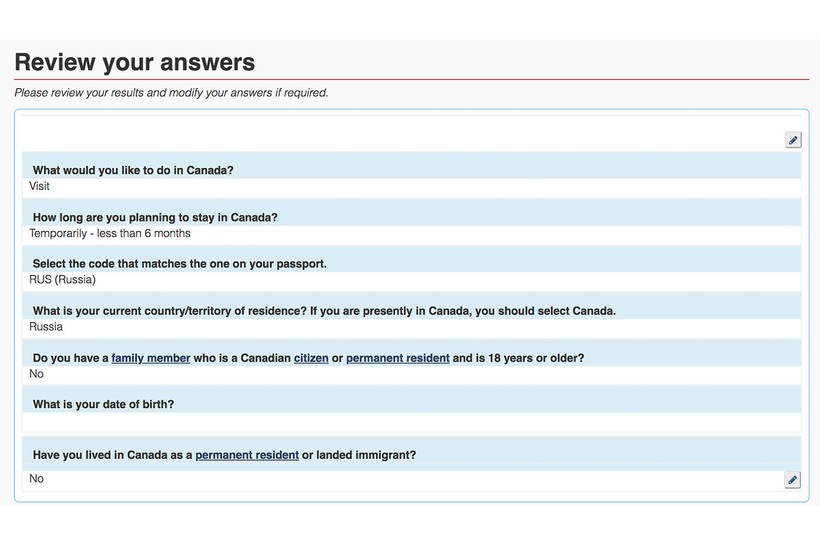Image resolution: width=820 pixels, height=547 pixels.
Task: Click 'permanent resident' link in landed immigrant question
Action: tap(247, 455)
